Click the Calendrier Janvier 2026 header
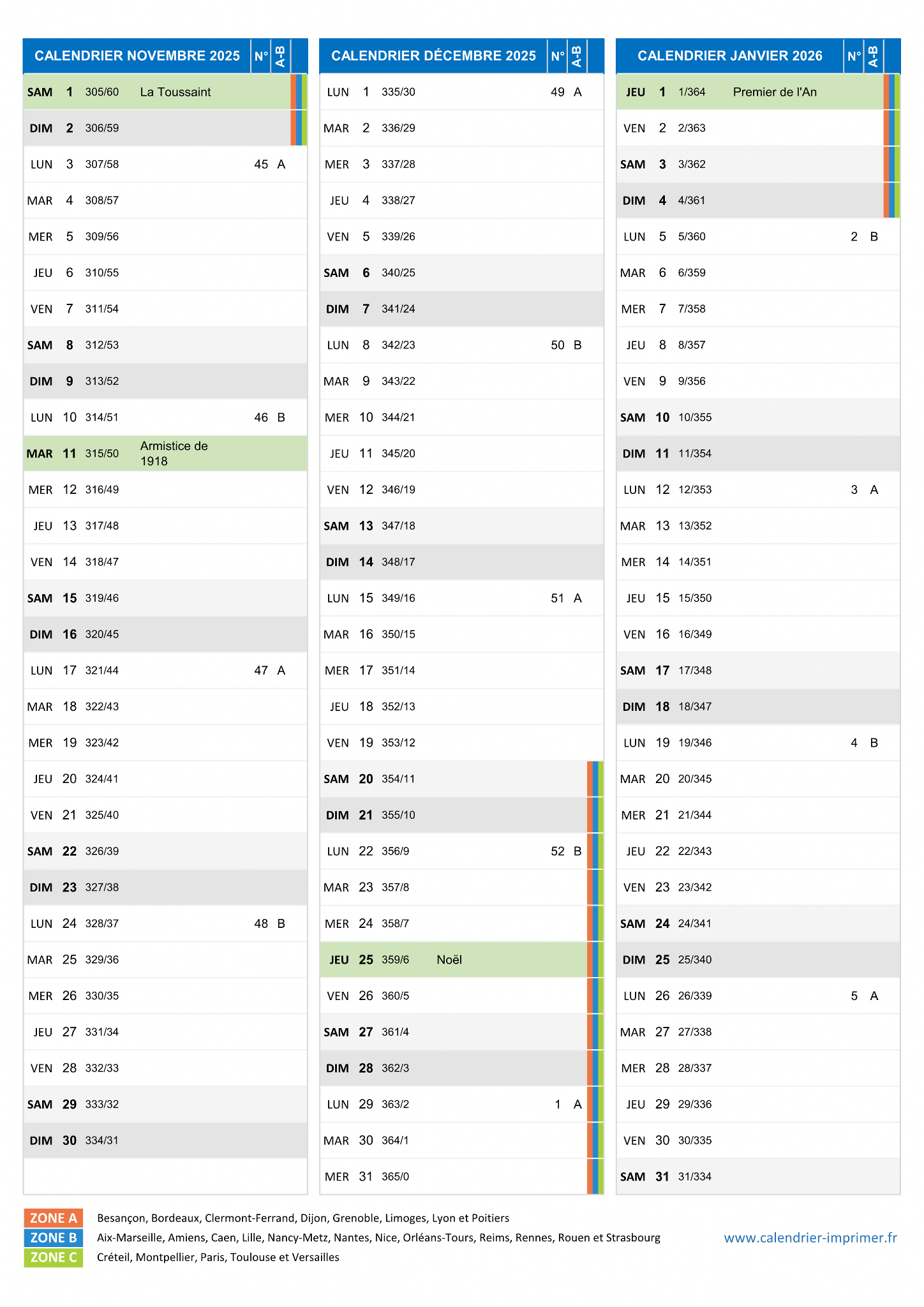This screenshot has width=924, height=1307. point(730,56)
